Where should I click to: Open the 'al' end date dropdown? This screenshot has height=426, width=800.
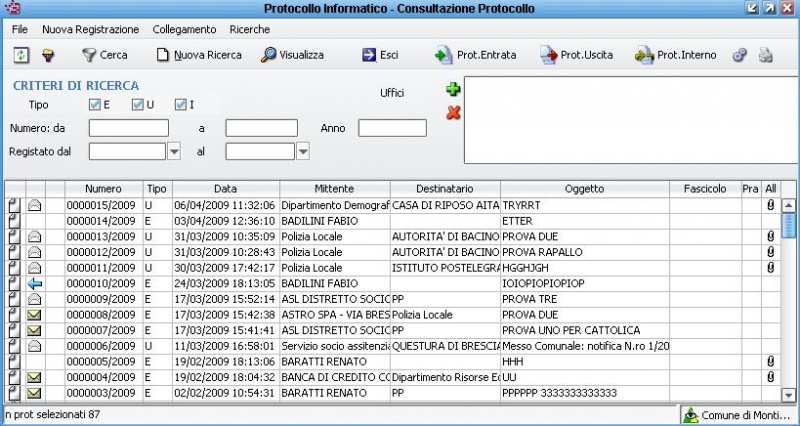pos(303,151)
